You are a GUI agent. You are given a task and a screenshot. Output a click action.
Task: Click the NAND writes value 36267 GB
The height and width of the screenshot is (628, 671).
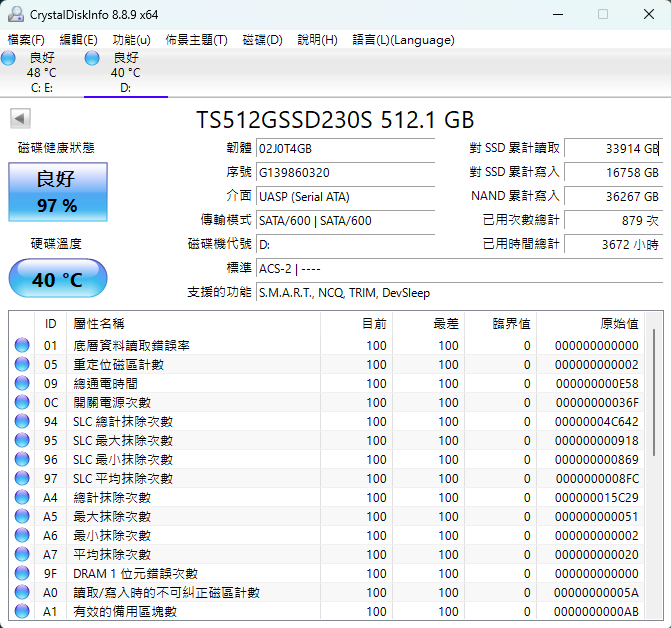tap(613, 196)
